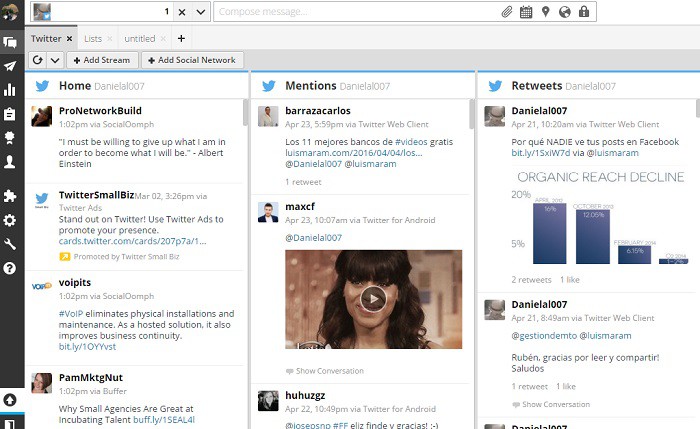Open the ProNetworkBuild username
The width and height of the screenshot is (700, 429).
click(x=100, y=111)
